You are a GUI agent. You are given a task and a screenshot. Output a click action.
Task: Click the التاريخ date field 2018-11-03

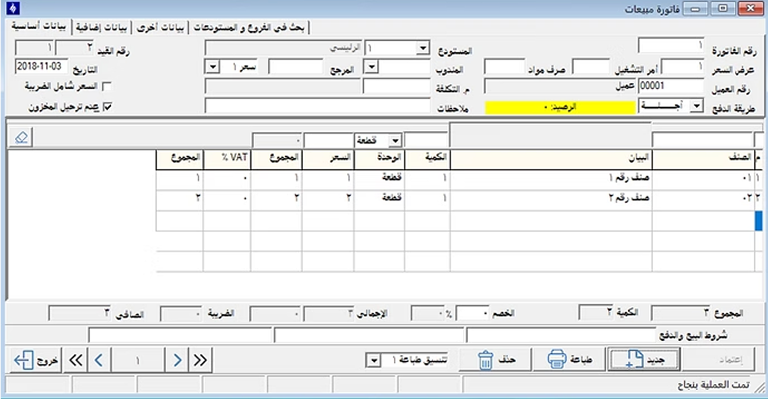coord(42,67)
